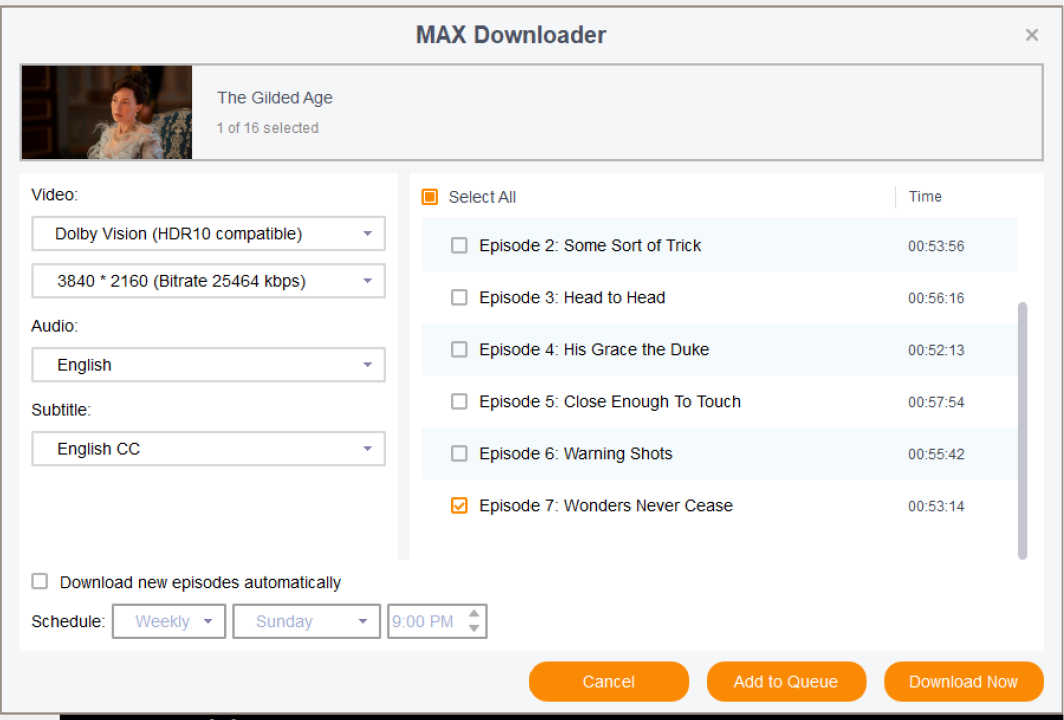Click the 00:56:16 duration of Episode 3
The image size is (1064, 720).
(x=936, y=298)
